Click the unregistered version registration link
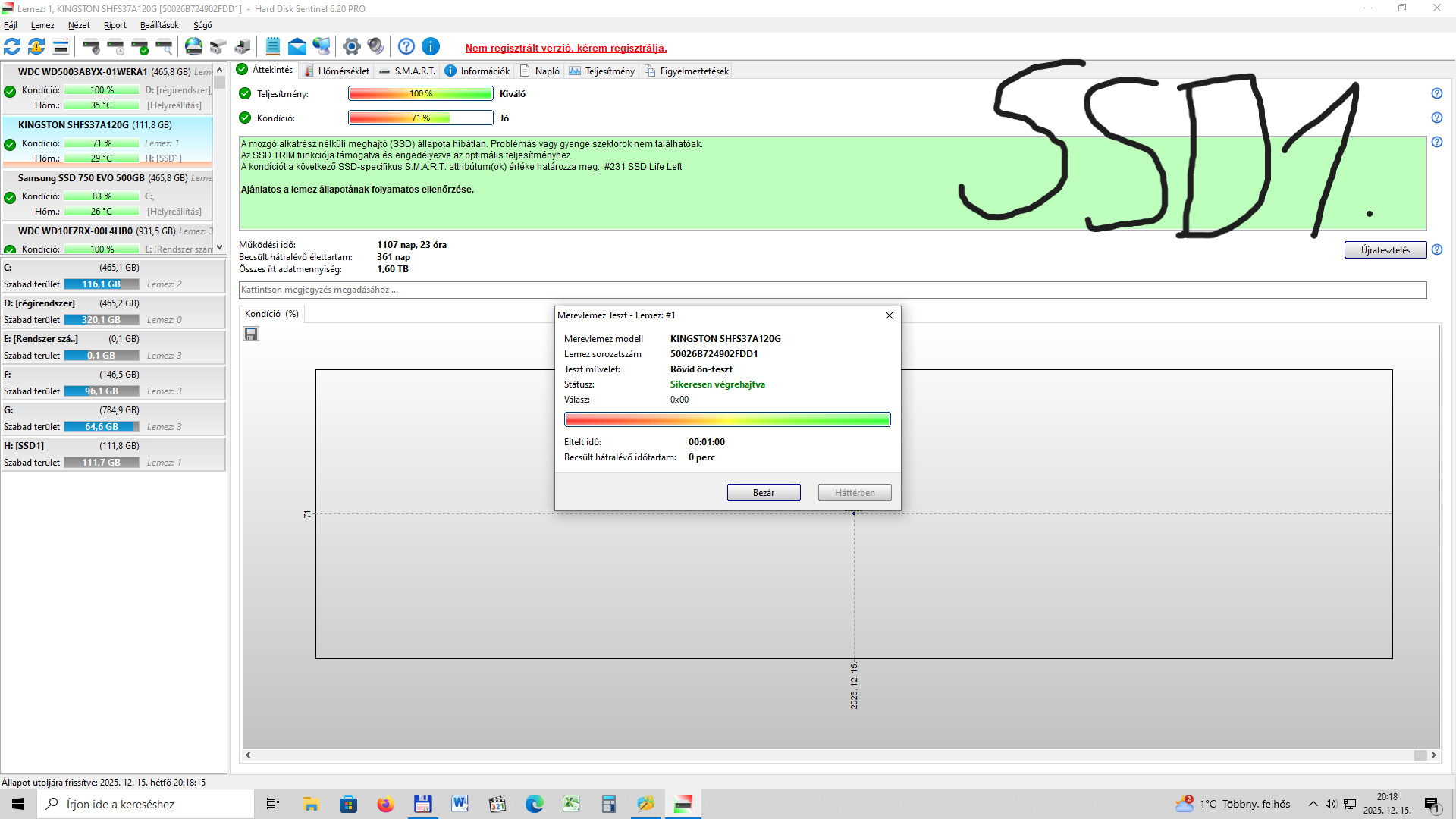 (x=566, y=48)
